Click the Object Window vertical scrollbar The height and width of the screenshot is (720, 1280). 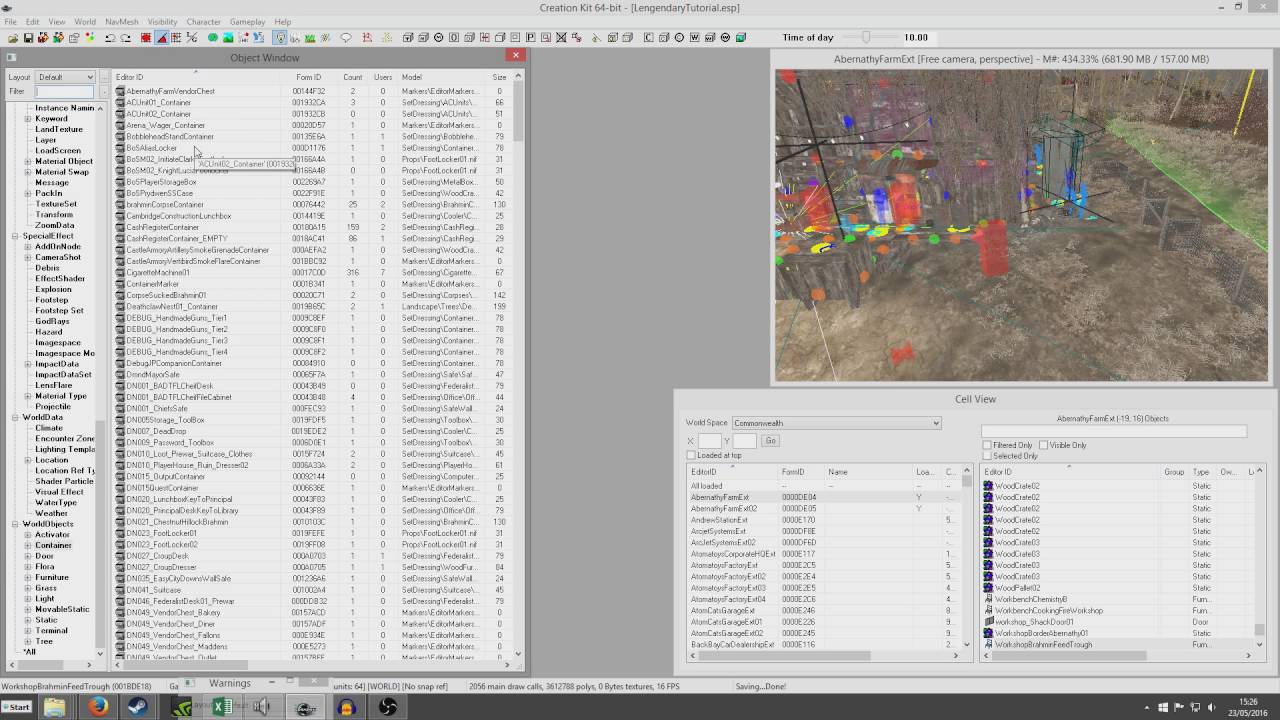click(518, 370)
